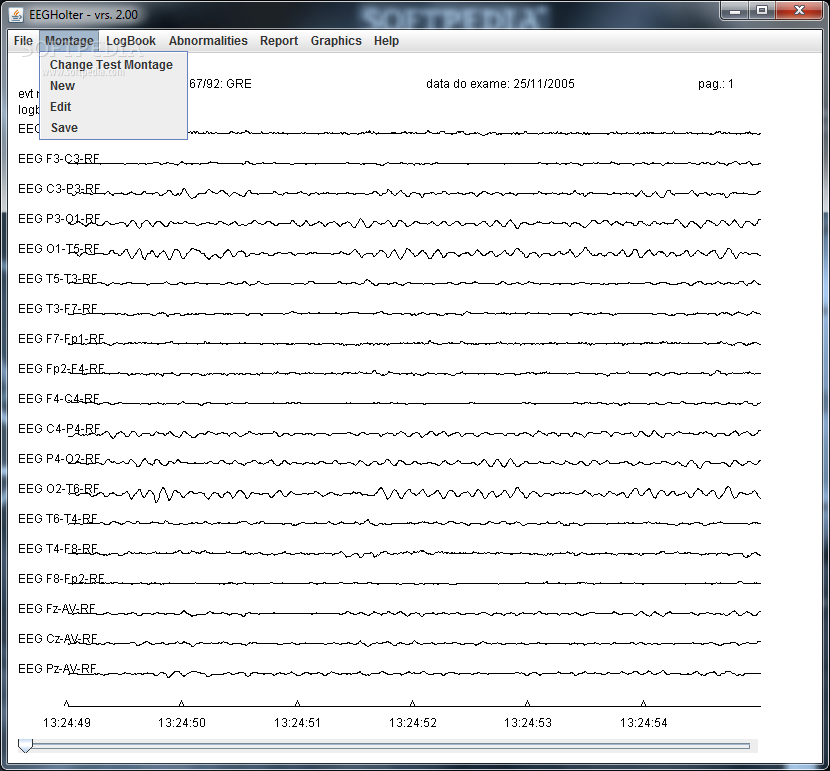Maximize the EEGHolter window
The height and width of the screenshot is (771, 830).
pyautogui.click(x=762, y=11)
